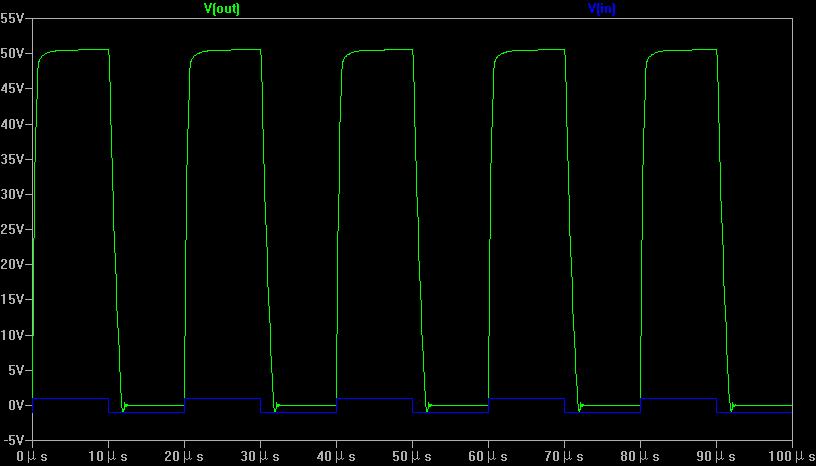Click the 0V vertical axis label
This screenshot has height=466, width=816.
[16, 405]
